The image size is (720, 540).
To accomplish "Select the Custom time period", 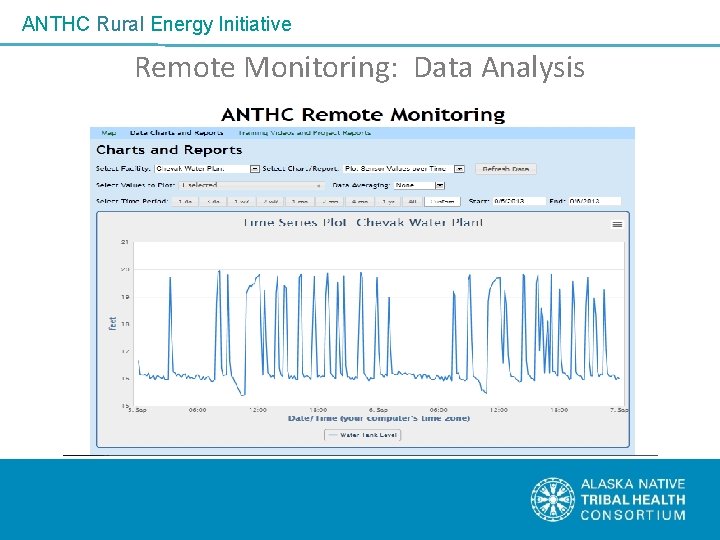I will 442,202.
